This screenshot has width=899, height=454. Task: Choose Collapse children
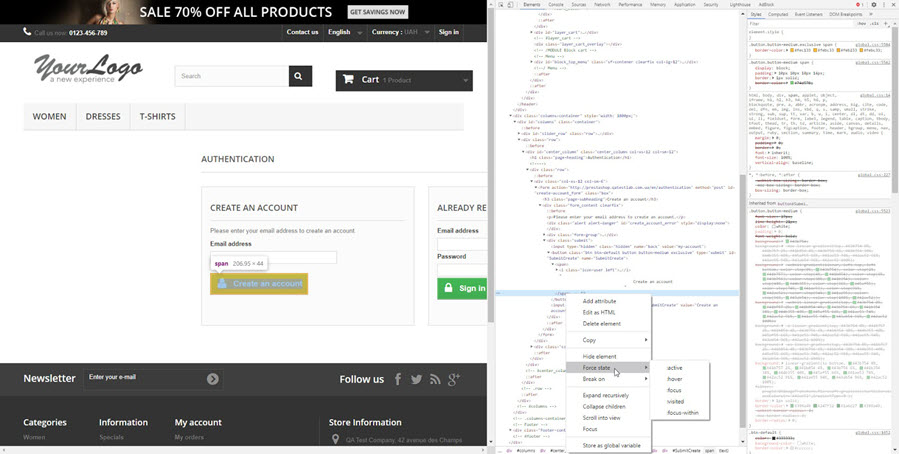pyautogui.click(x=608, y=406)
